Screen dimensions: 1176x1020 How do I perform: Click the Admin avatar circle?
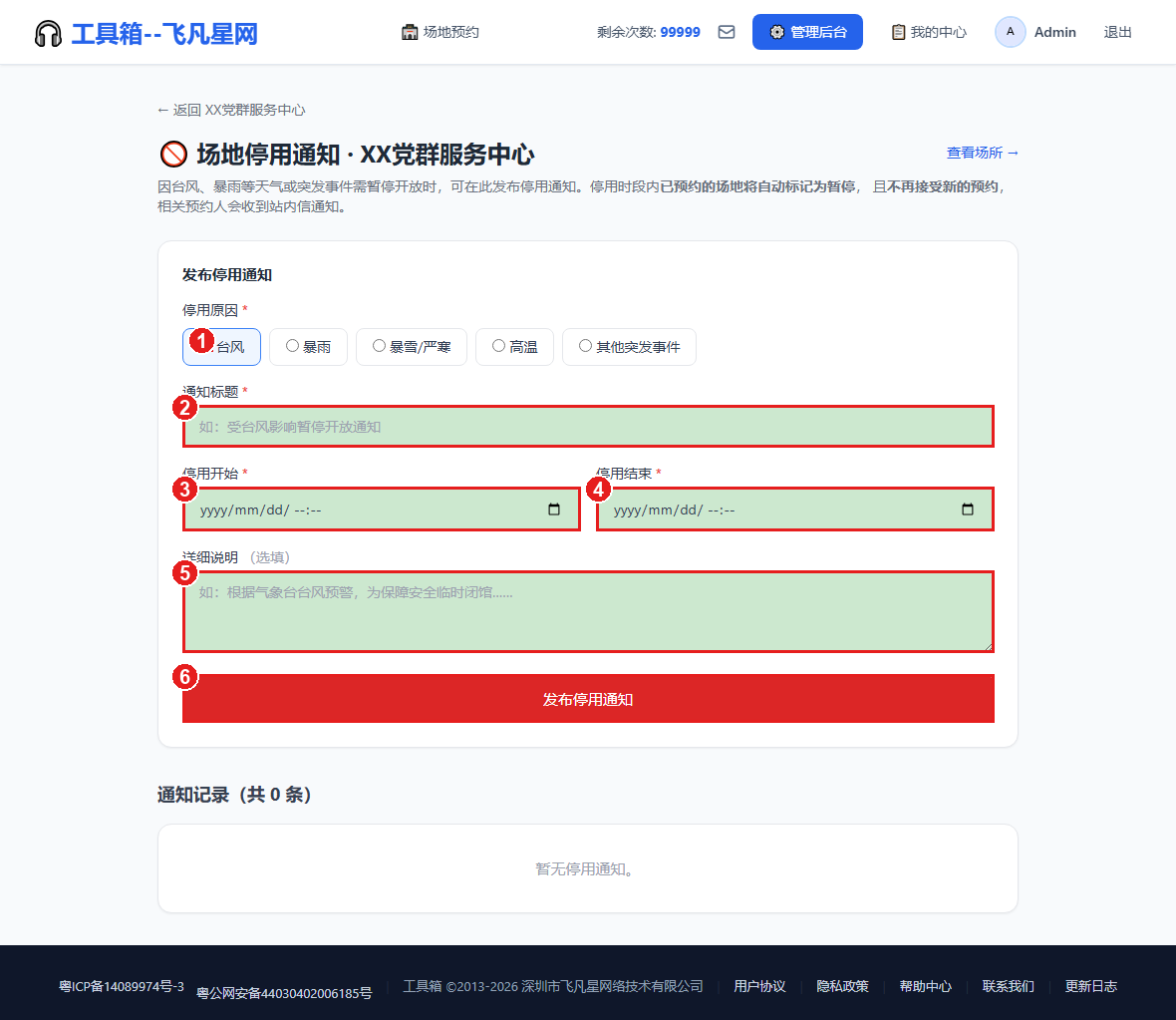pyautogui.click(x=1011, y=32)
